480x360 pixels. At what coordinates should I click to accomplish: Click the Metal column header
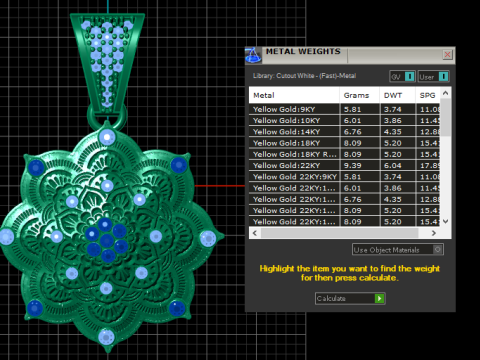(294, 95)
